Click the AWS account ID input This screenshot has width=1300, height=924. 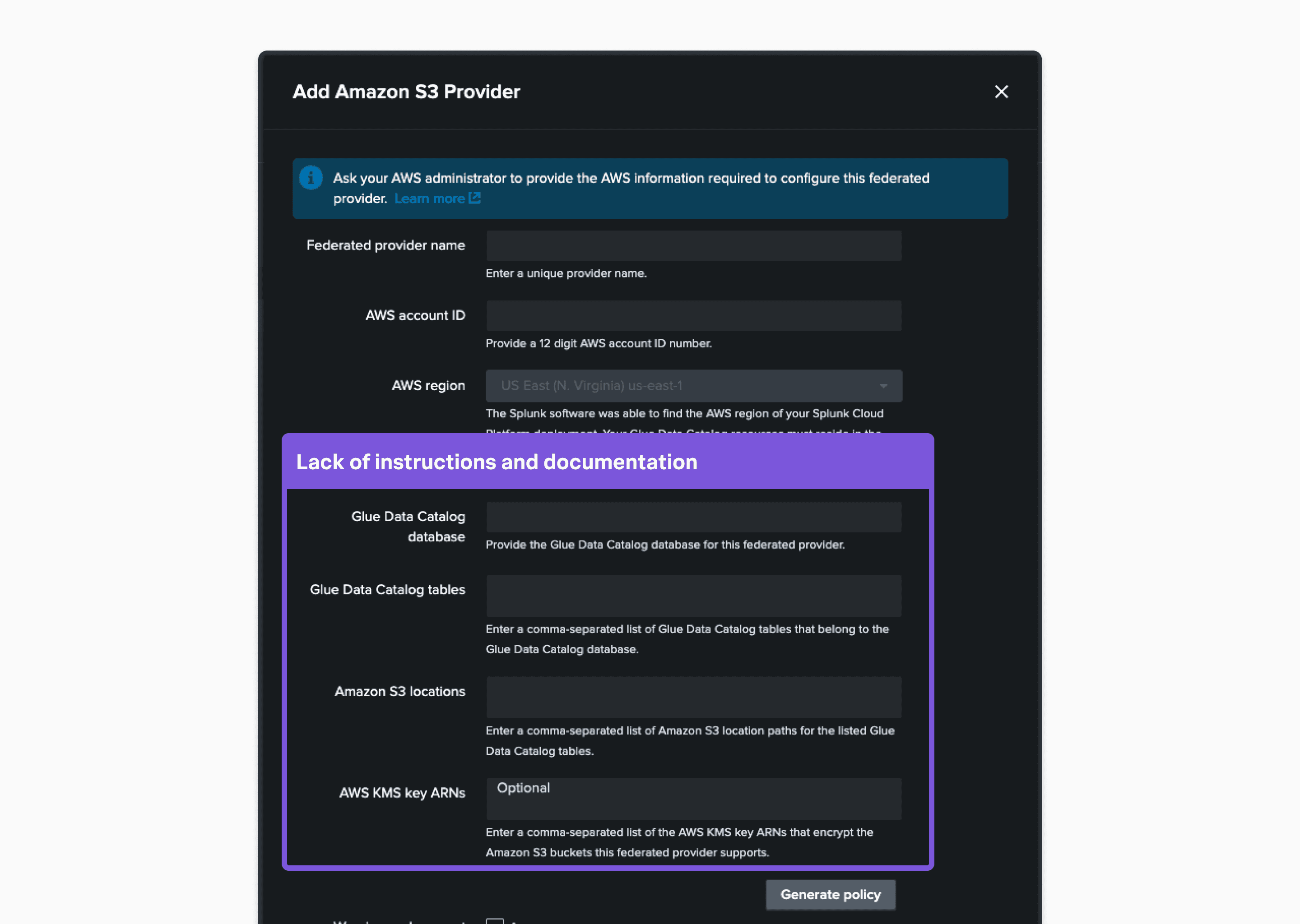tap(693, 316)
